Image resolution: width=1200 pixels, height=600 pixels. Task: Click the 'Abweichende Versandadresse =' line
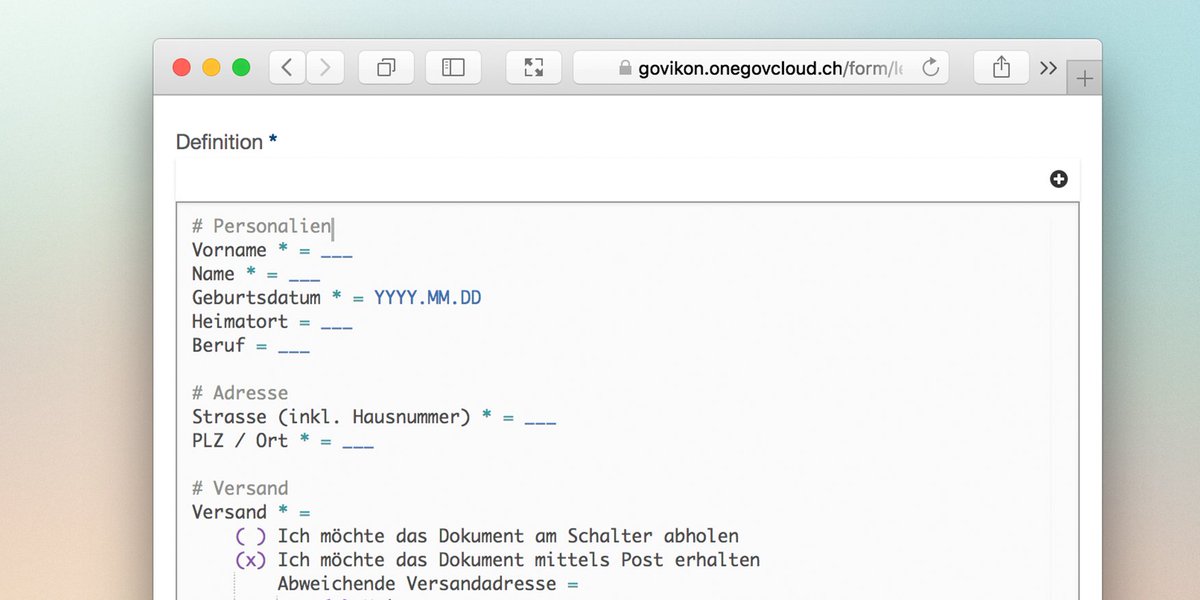point(428,584)
